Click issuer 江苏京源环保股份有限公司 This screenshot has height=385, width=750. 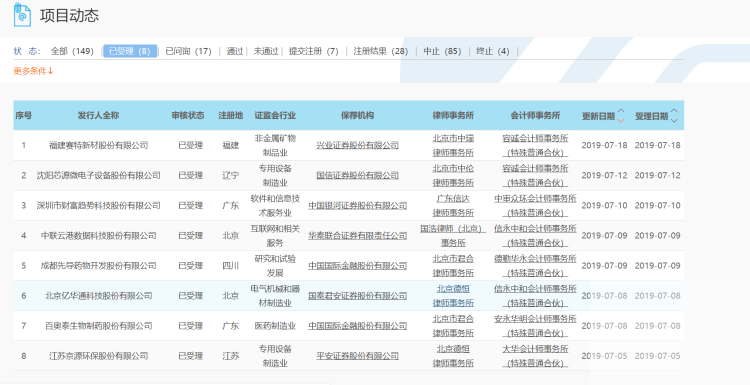point(99,356)
